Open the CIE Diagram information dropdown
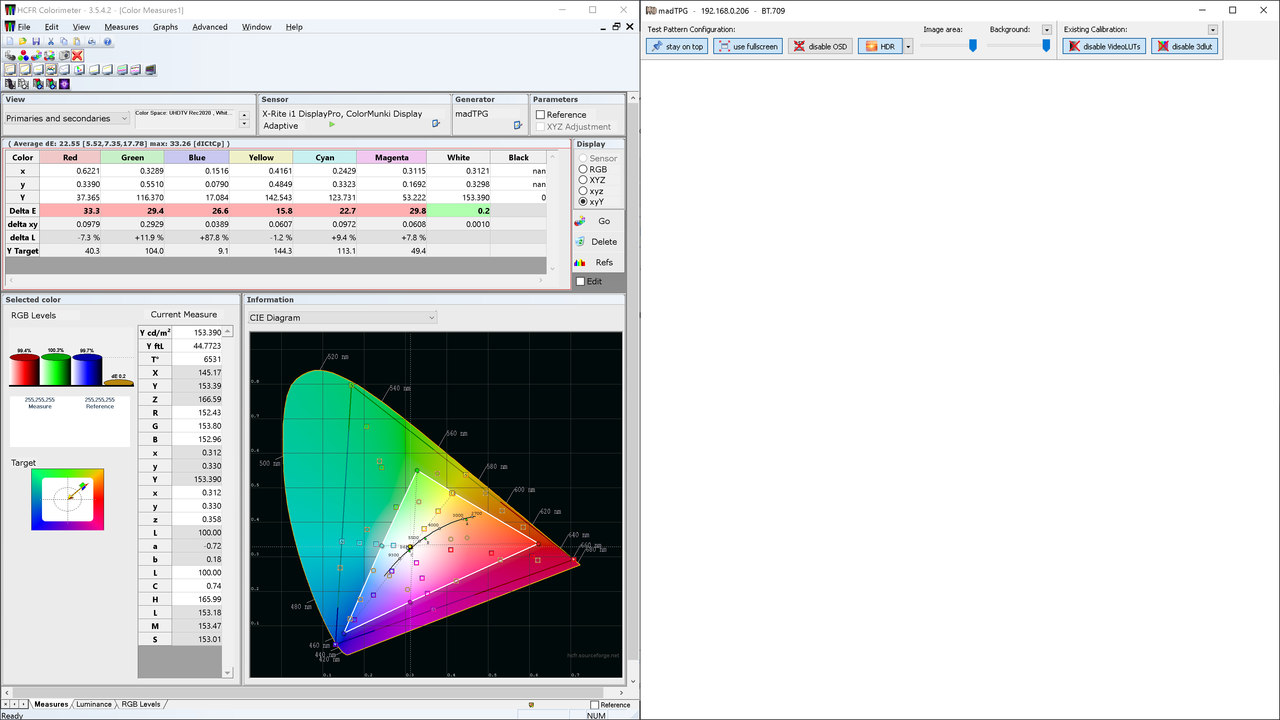The height and width of the screenshot is (720, 1280). pyautogui.click(x=342, y=318)
